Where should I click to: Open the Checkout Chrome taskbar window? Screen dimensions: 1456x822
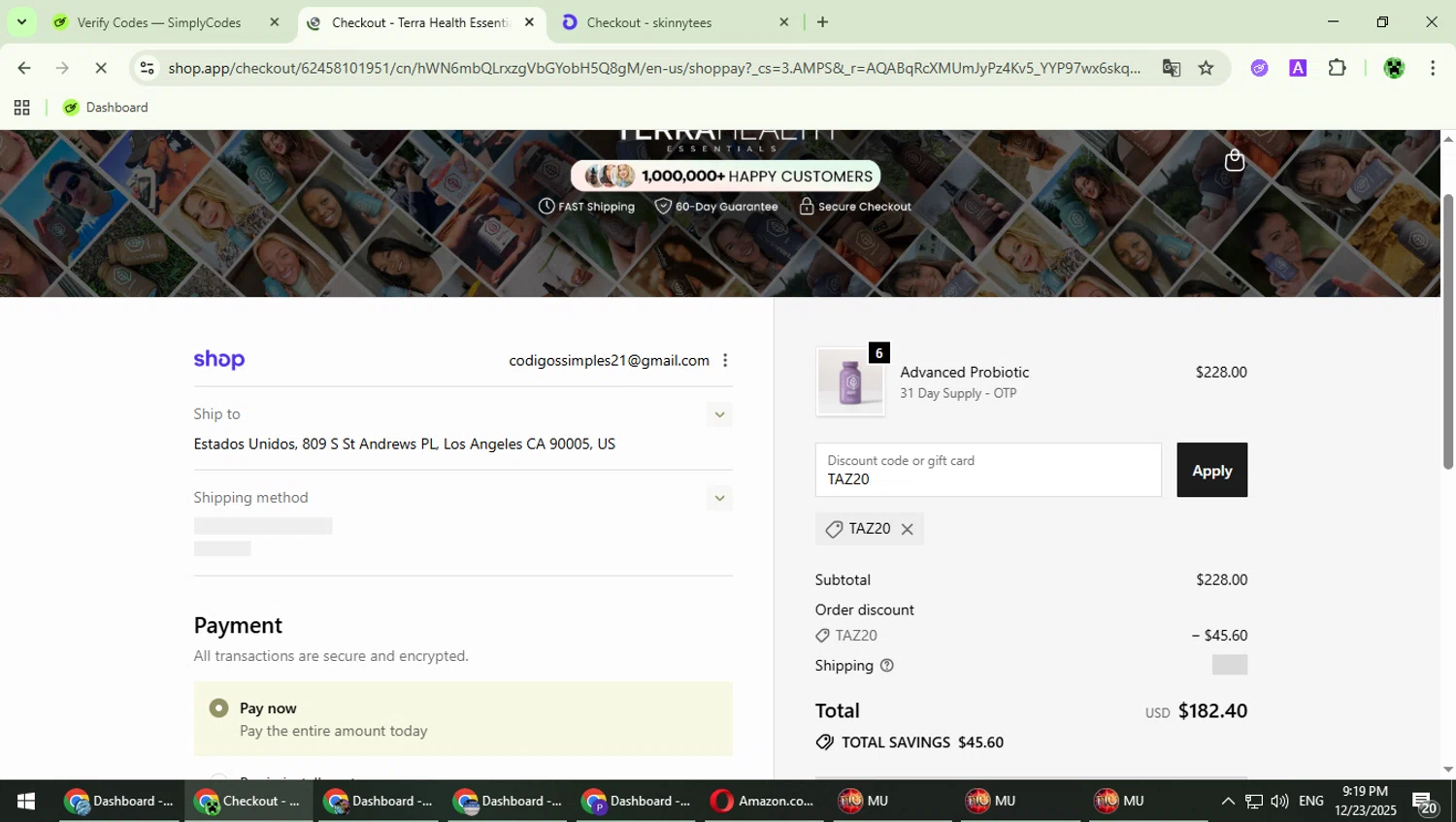click(x=249, y=801)
